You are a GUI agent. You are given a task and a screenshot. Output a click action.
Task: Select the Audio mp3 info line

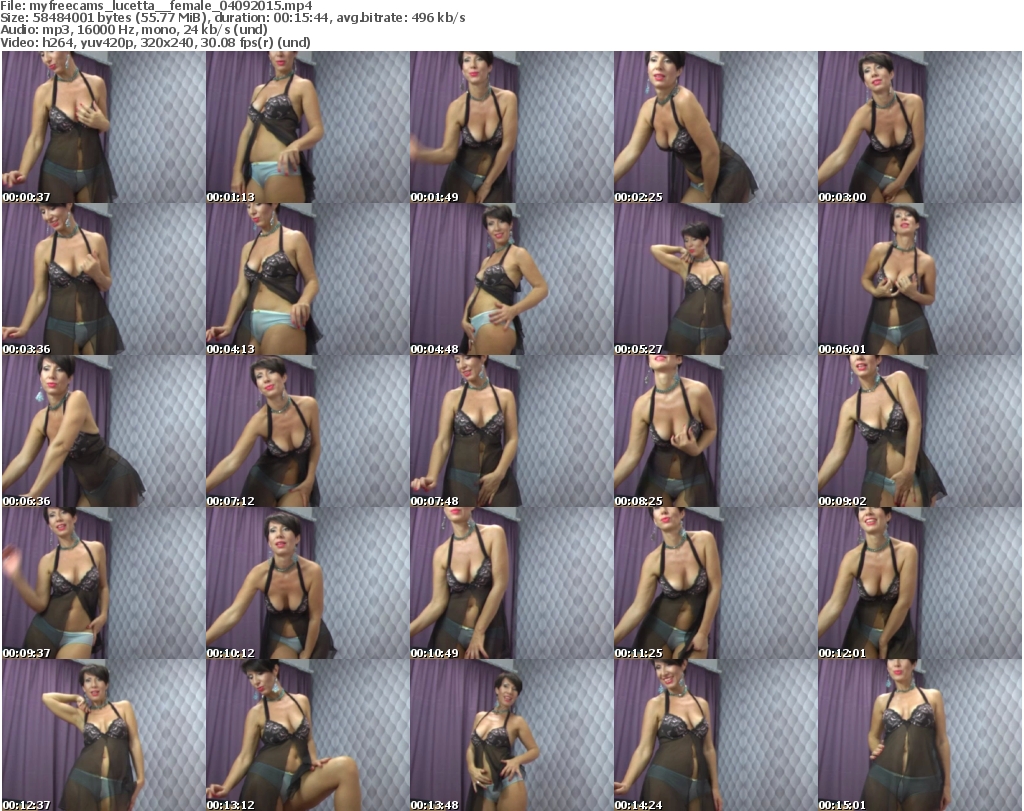(134, 30)
